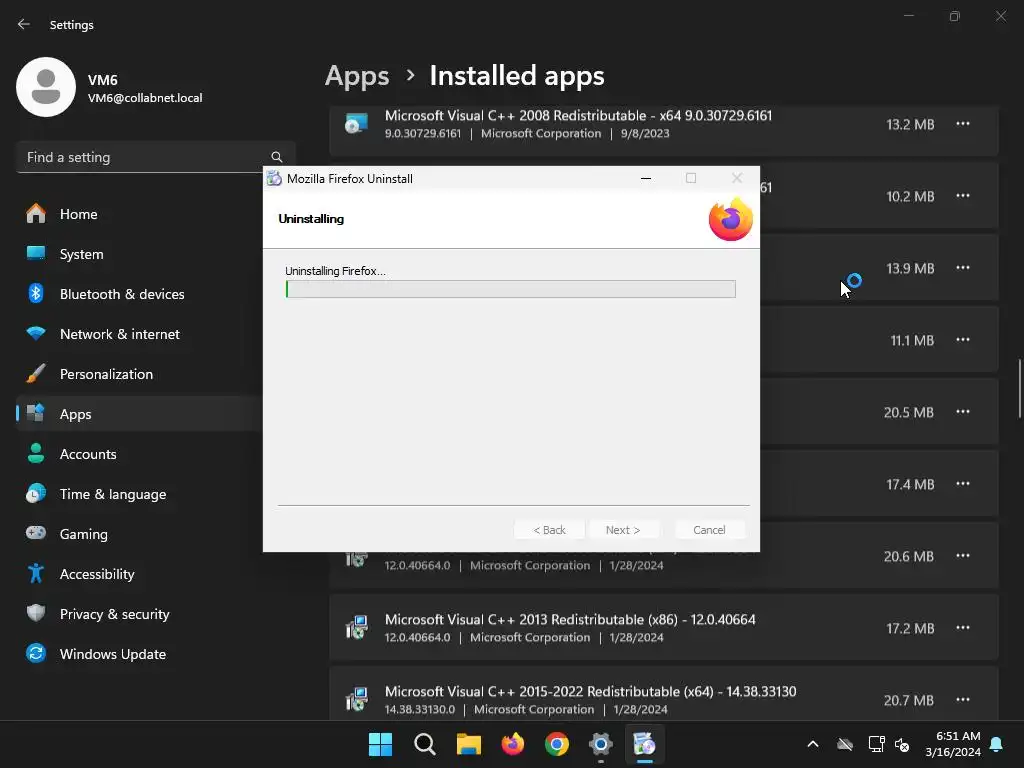Click the Settings gear on taskbar
The height and width of the screenshot is (768, 1024).
601,744
